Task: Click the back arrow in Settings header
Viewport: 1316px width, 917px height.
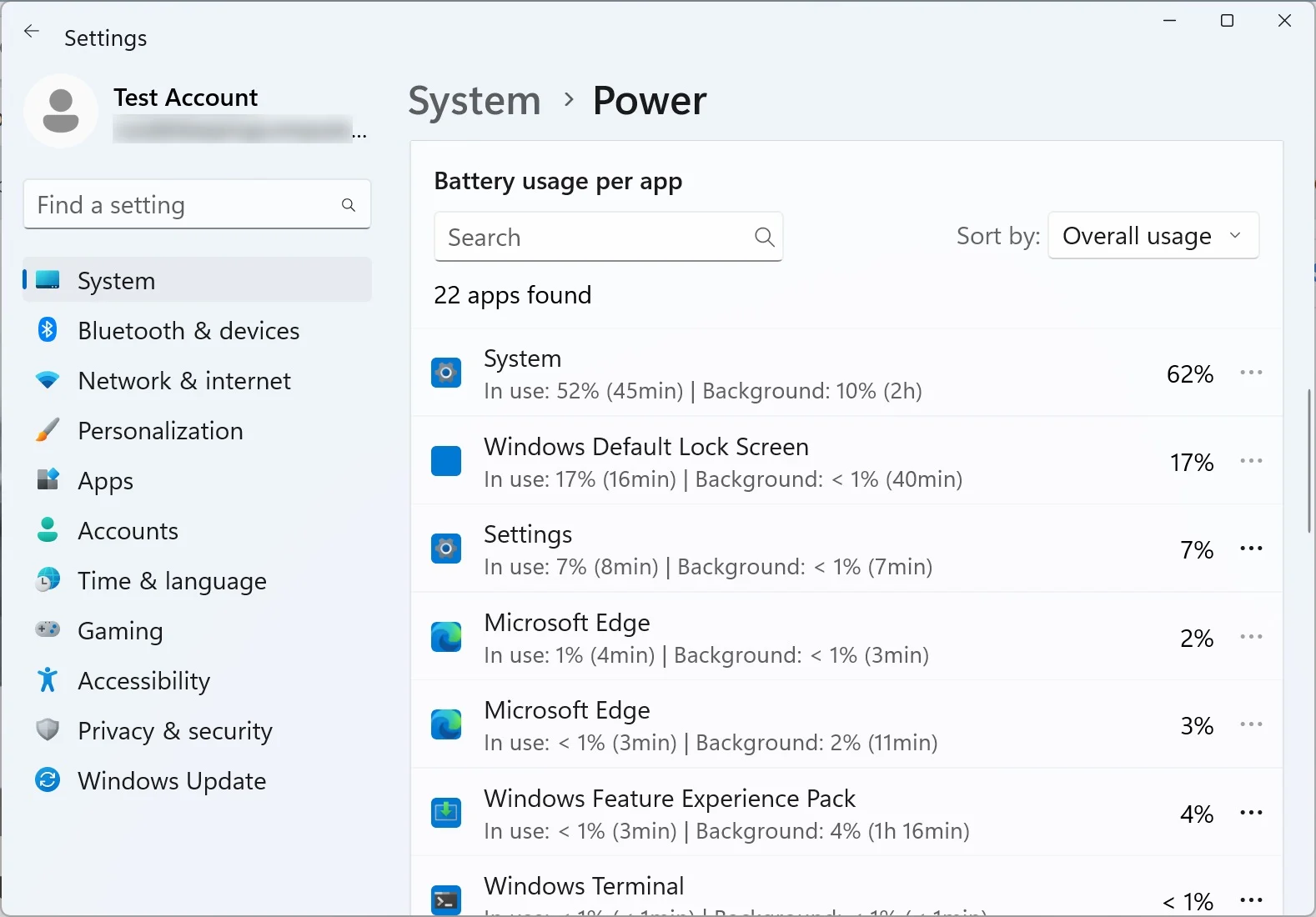Action: pos(32,32)
